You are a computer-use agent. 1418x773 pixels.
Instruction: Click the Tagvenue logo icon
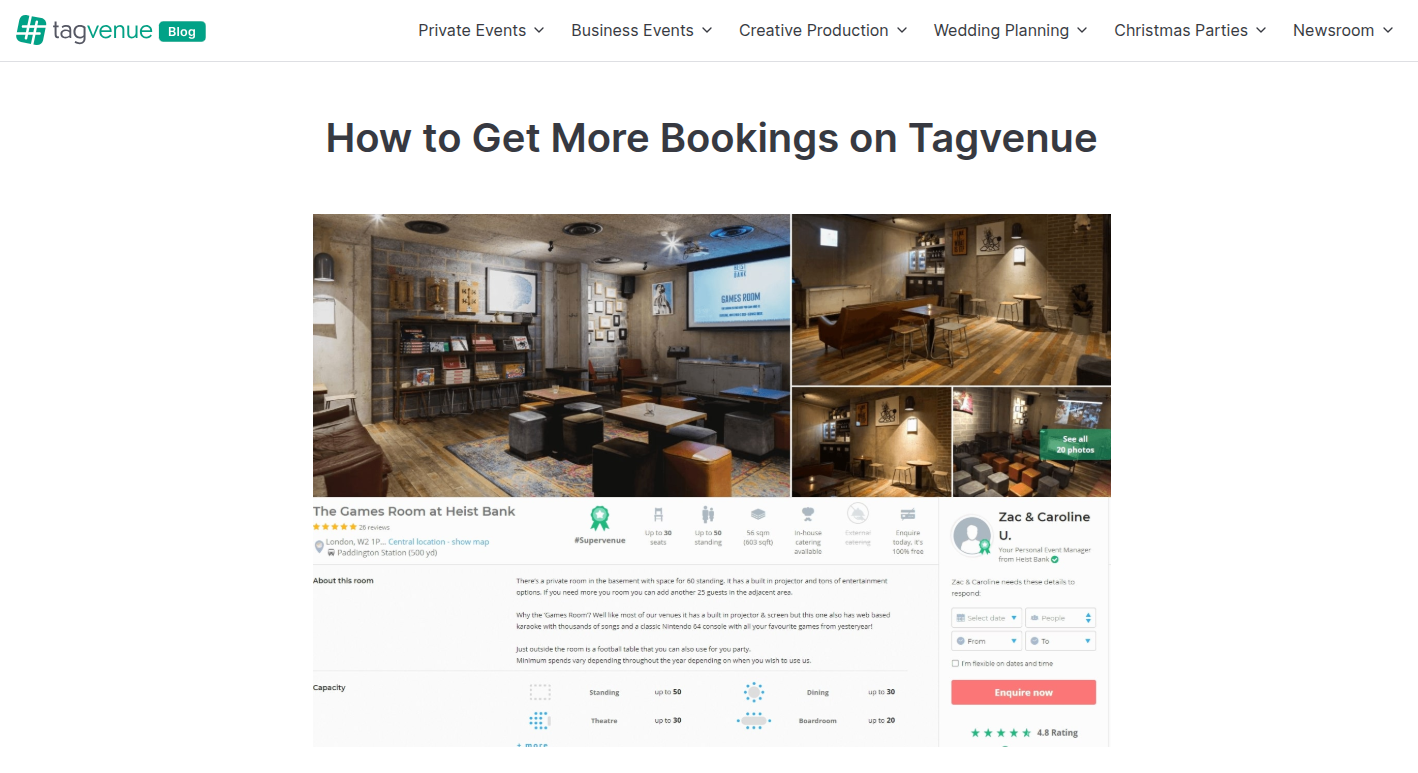pos(31,30)
